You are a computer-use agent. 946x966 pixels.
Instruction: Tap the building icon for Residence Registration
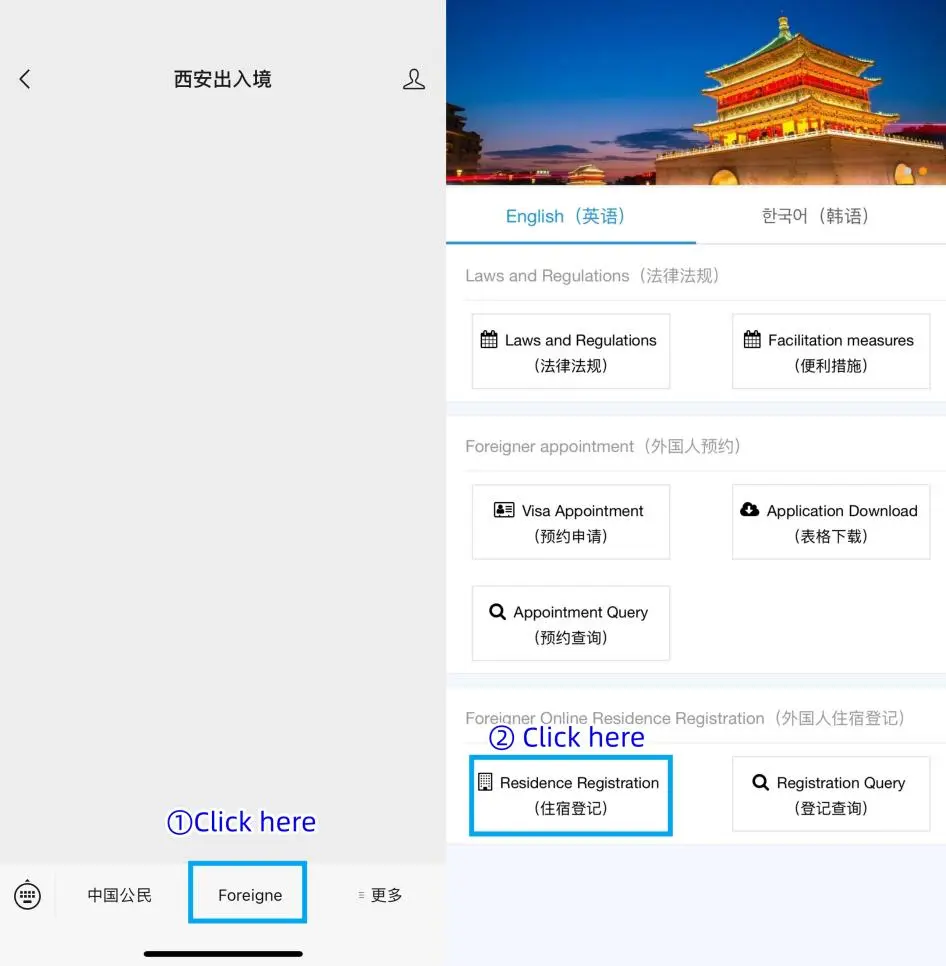click(485, 782)
